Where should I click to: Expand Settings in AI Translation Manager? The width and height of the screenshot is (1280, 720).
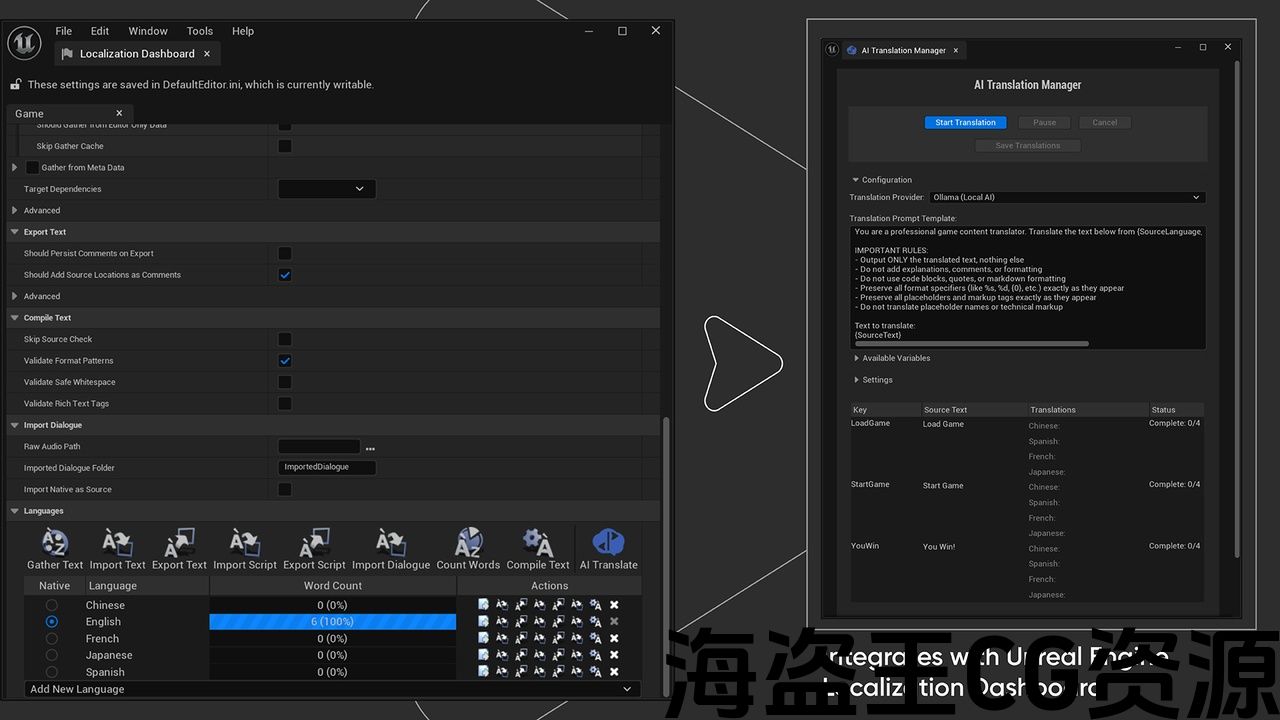point(857,380)
